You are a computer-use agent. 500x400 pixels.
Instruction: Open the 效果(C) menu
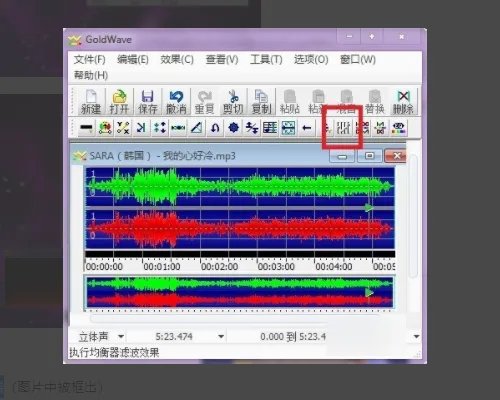[x=177, y=60]
